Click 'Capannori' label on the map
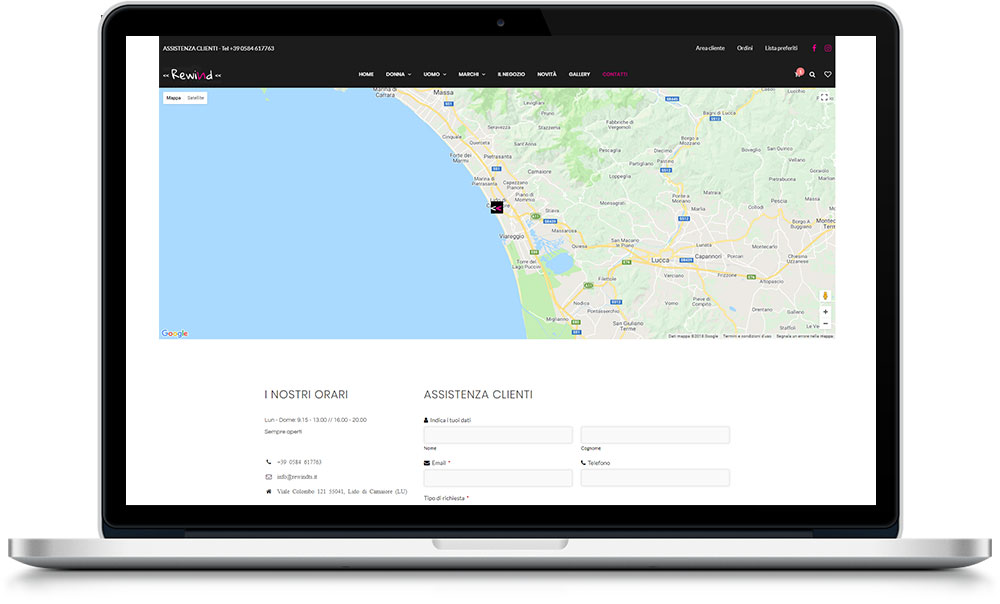This screenshot has height=604, width=1000. pyautogui.click(x=708, y=256)
